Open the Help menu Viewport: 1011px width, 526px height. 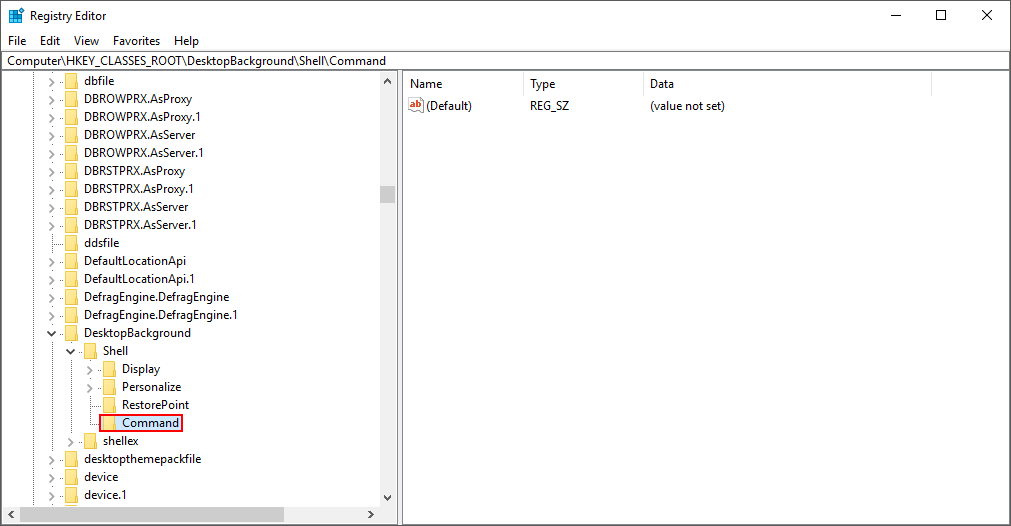(186, 41)
